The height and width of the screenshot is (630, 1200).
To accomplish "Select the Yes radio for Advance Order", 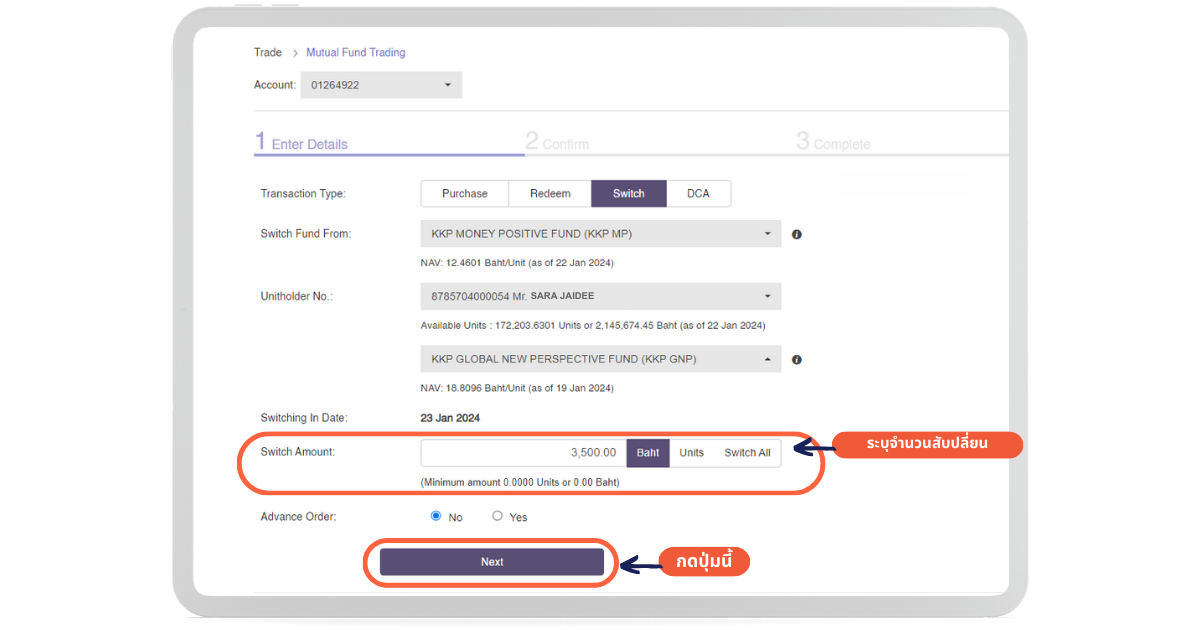I will point(497,516).
